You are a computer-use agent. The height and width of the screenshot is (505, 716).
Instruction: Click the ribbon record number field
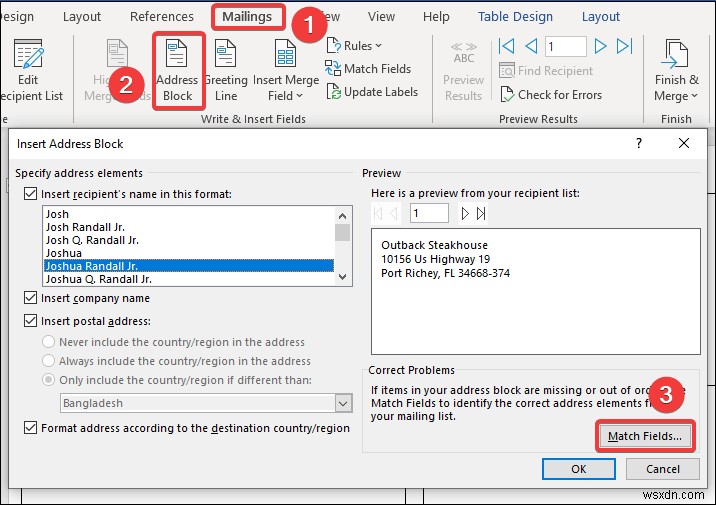pos(566,47)
